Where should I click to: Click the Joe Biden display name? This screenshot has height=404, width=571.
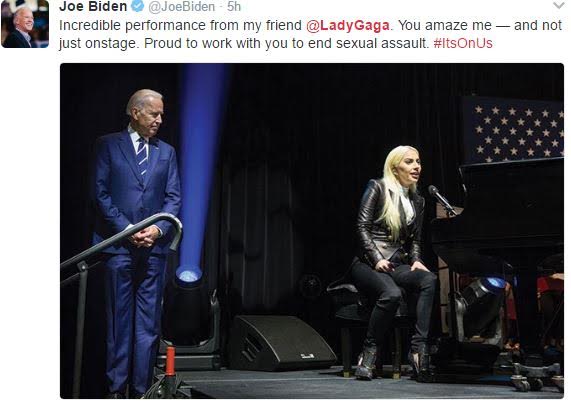tap(93, 6)
